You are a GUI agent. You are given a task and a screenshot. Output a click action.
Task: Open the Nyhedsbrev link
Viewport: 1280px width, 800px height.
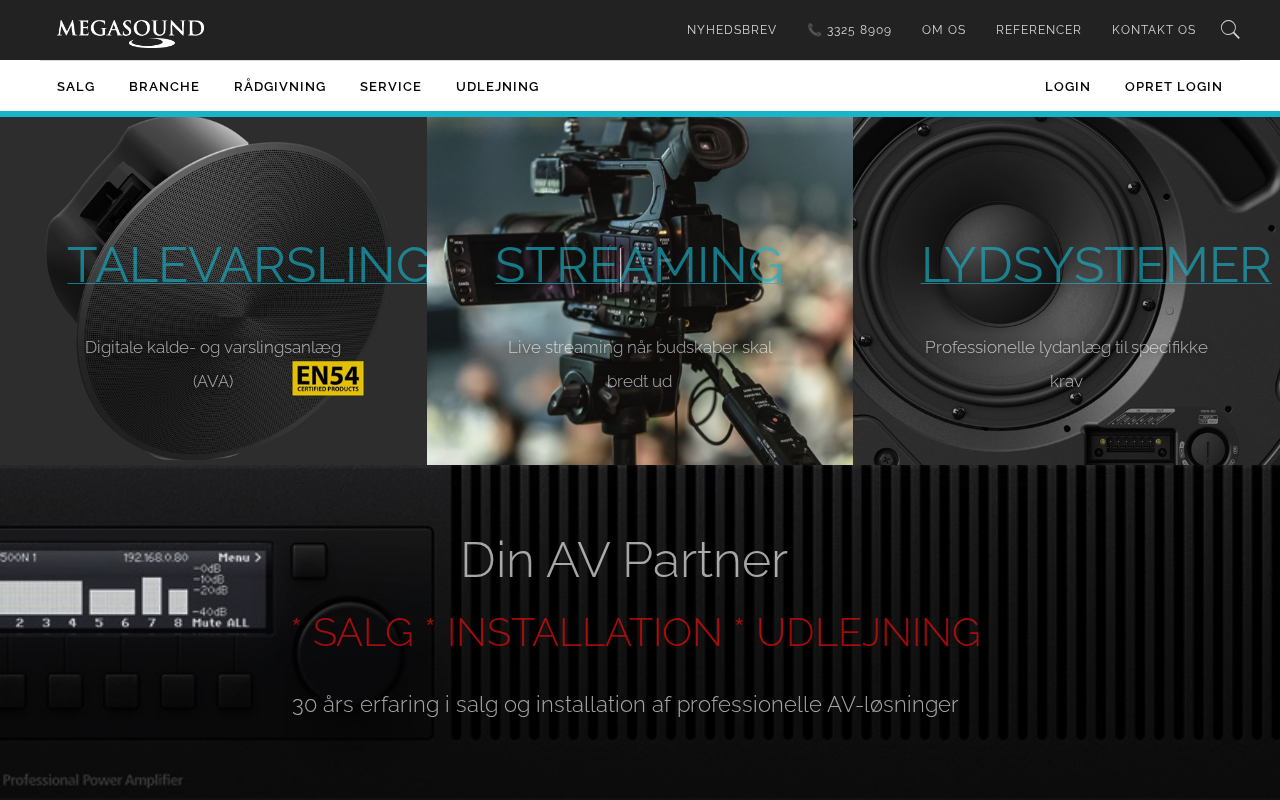[x=732, y=30]
